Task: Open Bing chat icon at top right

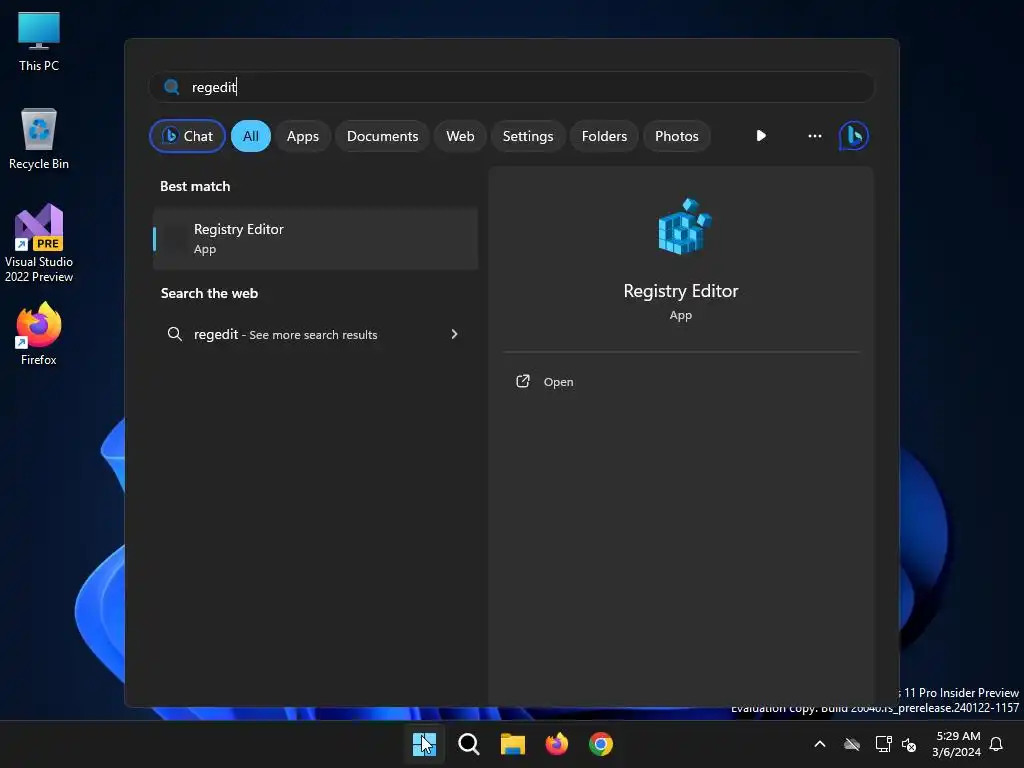Action: click(x=854, y=136)
